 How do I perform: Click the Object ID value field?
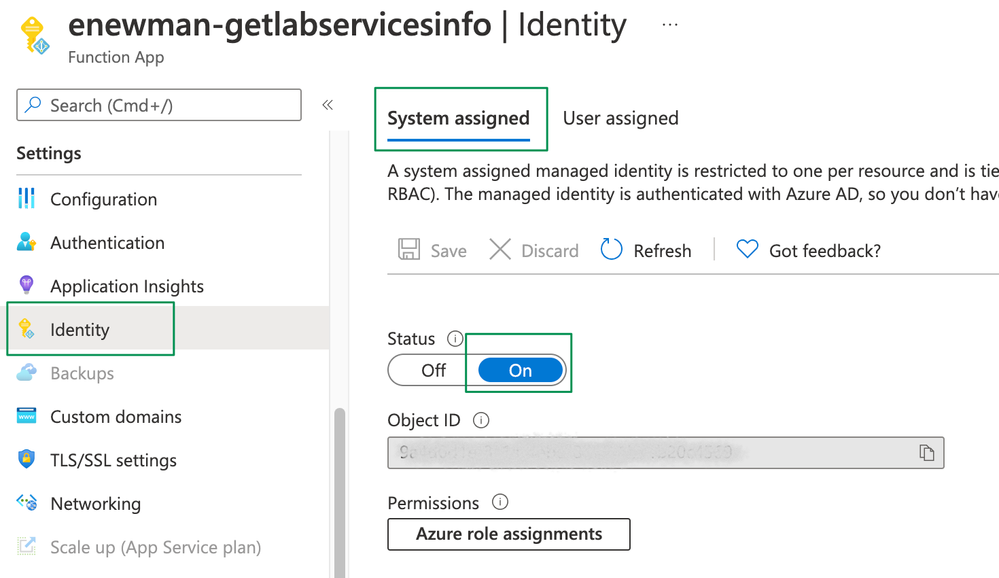[x=666, y=452]
